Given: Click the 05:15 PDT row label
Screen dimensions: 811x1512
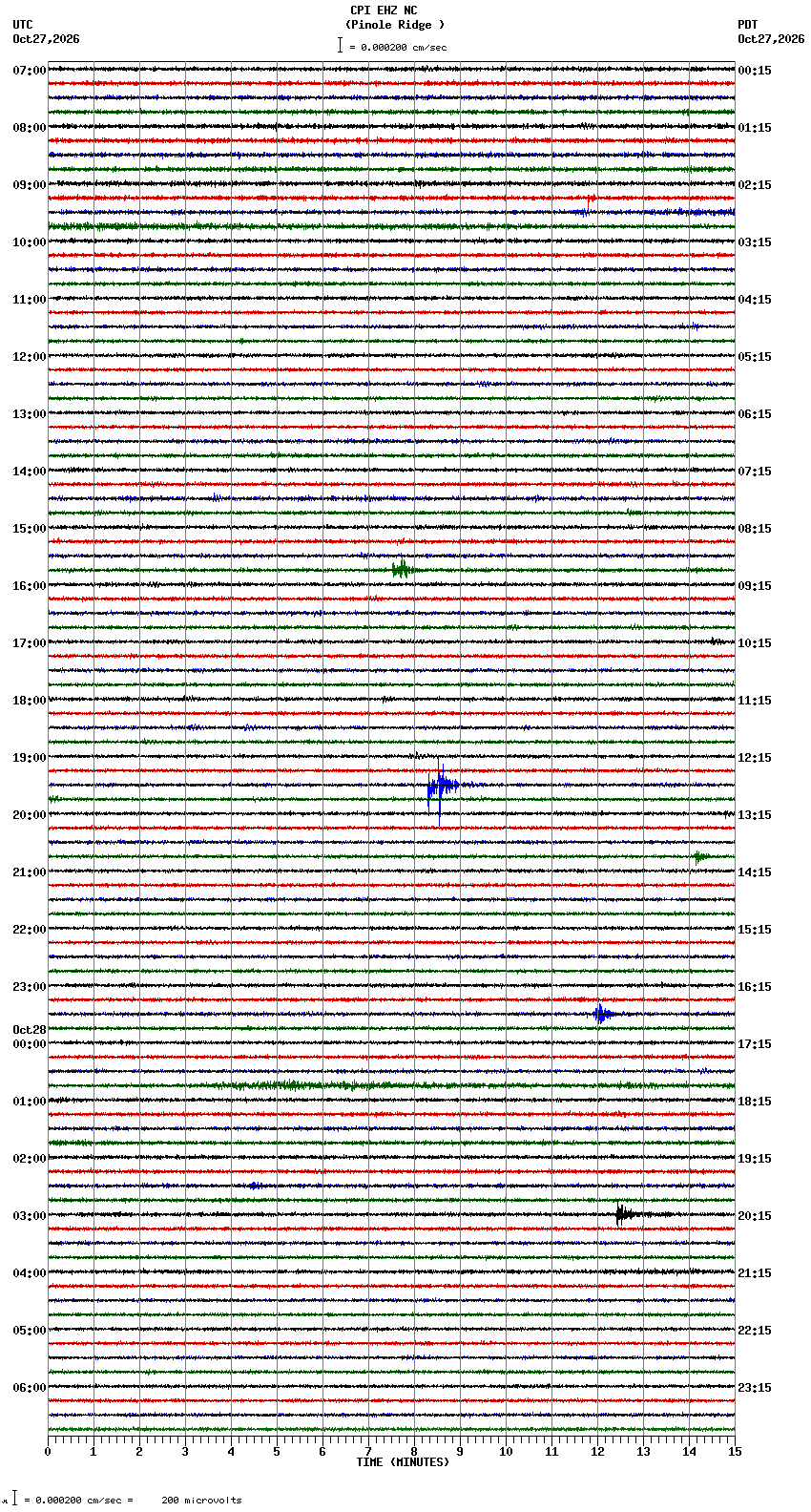Looking at the screenshot, I should 755,357.
